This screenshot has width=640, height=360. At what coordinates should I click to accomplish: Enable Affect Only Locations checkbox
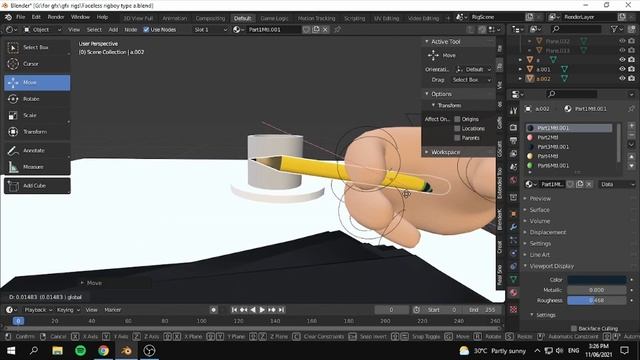click(x=457, y=129)
